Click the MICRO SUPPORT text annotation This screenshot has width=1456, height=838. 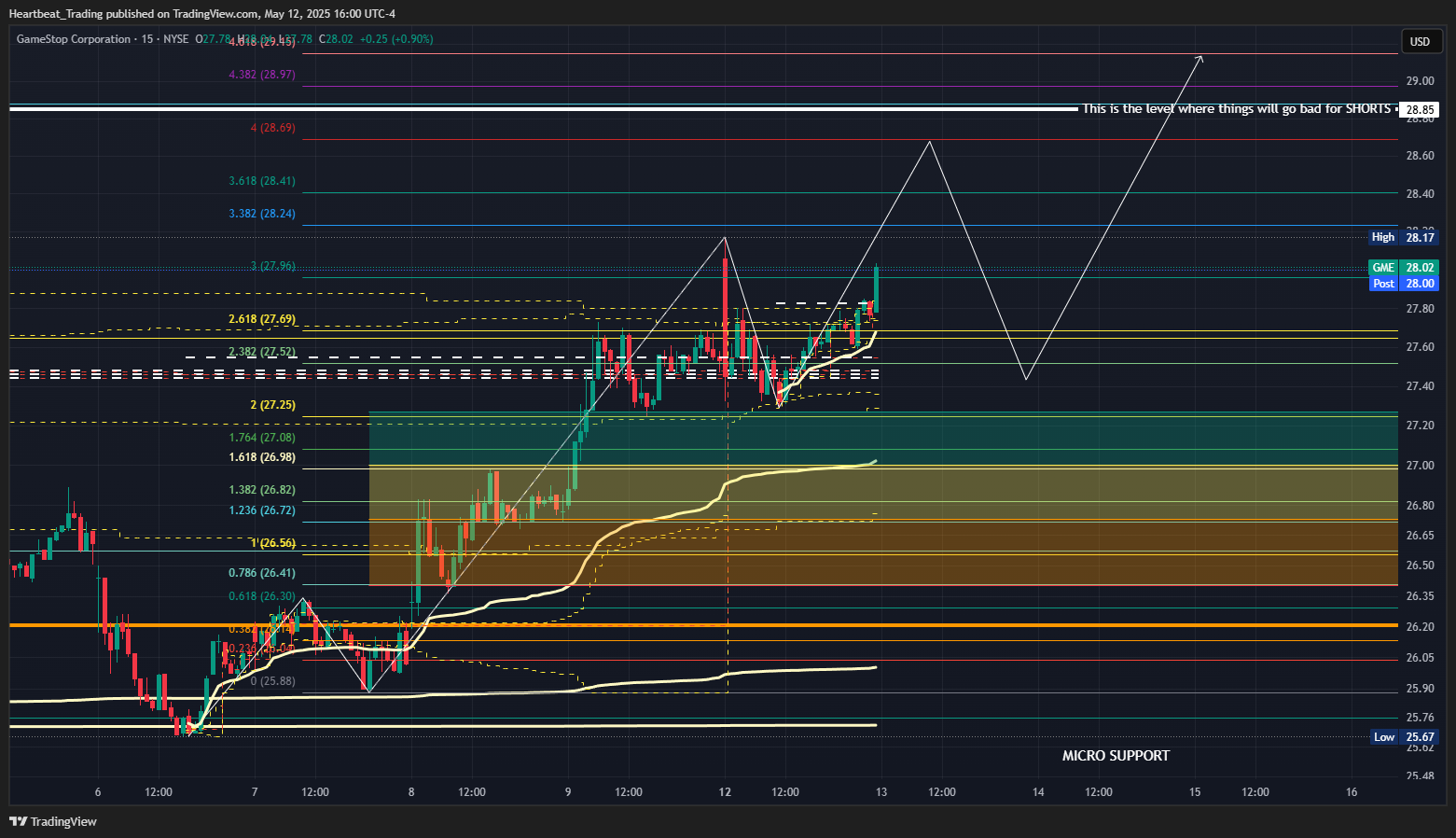point(1116,756)
